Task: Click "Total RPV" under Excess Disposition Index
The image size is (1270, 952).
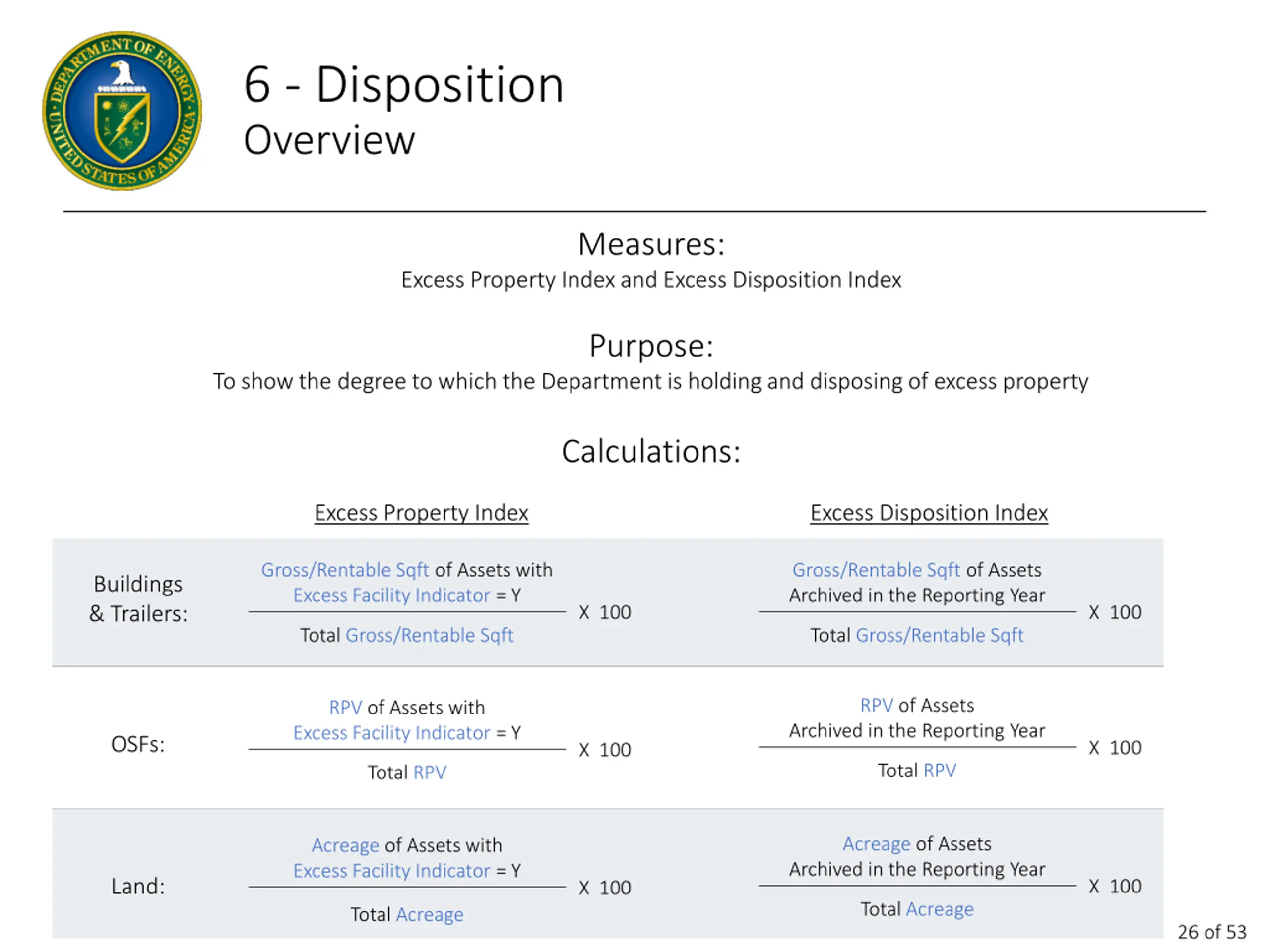Action: coord(917,770)
